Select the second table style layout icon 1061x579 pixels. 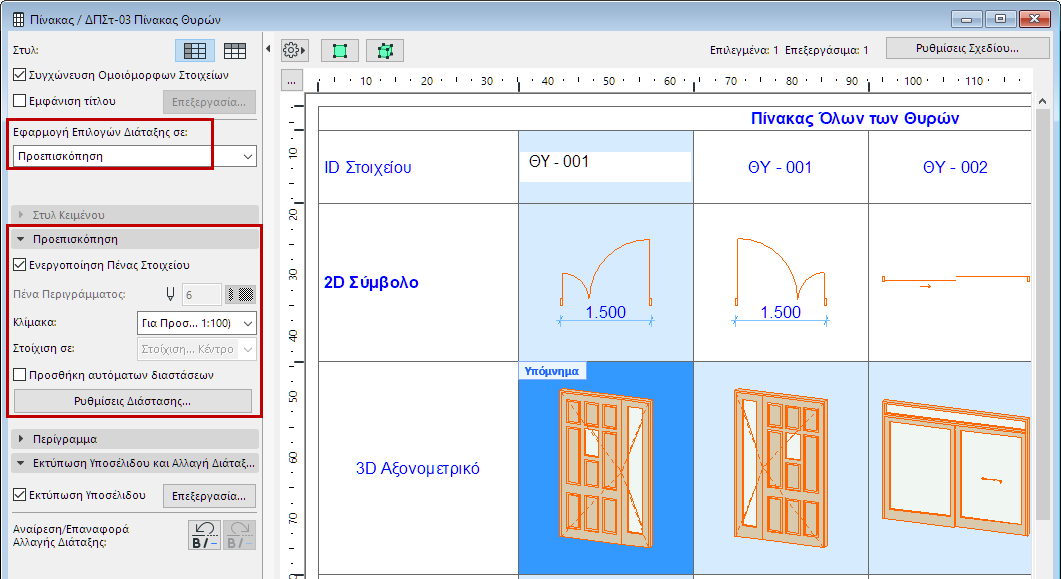click(x=235, y=50)
